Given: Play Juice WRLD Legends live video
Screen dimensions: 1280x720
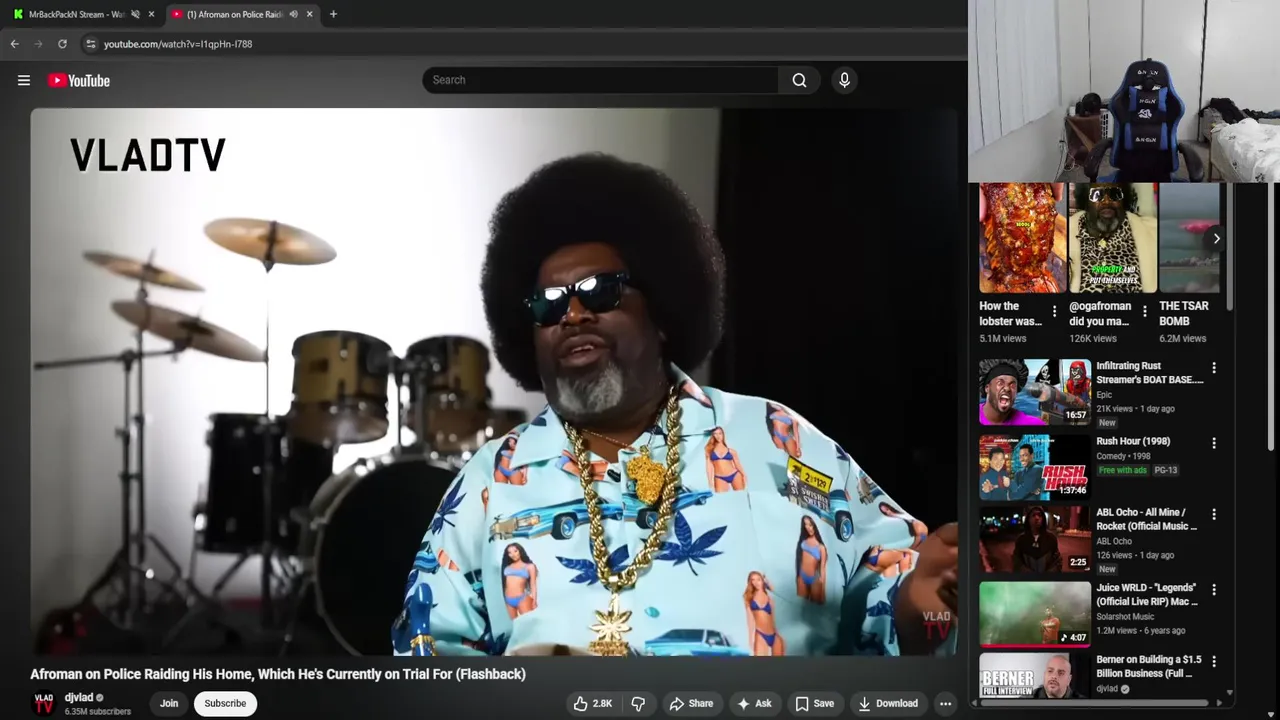Looking at the screenshot, I should [x=1035, y=613].
